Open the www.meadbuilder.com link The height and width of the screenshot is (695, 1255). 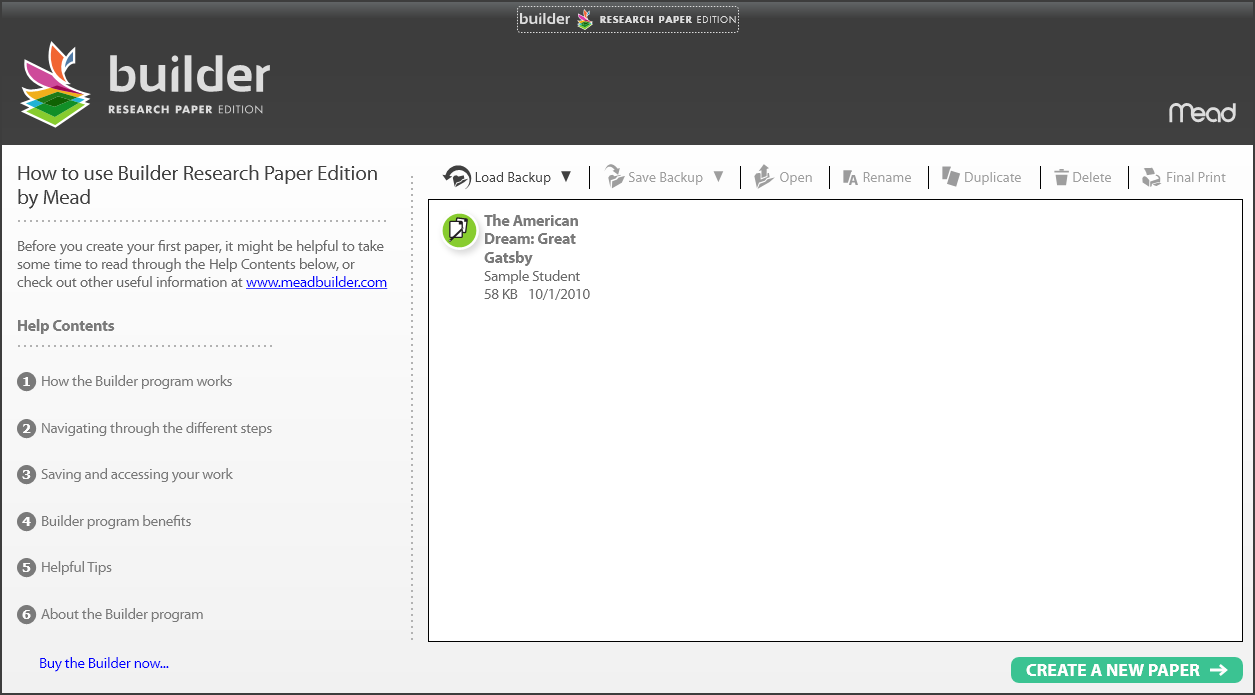316,282
